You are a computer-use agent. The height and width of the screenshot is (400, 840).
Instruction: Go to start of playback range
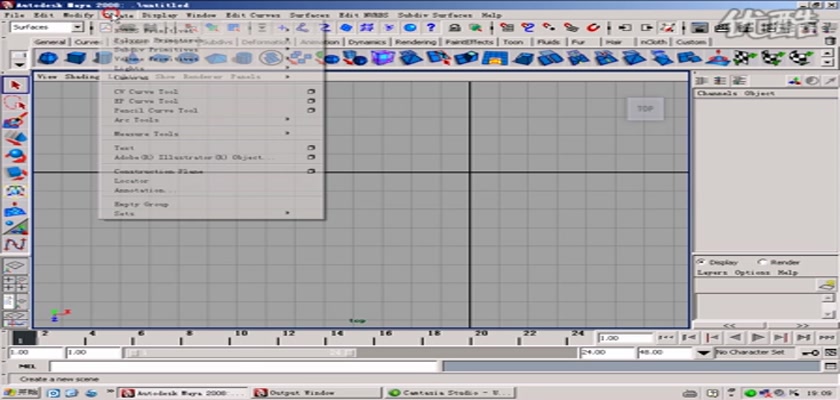click(666, 337)
